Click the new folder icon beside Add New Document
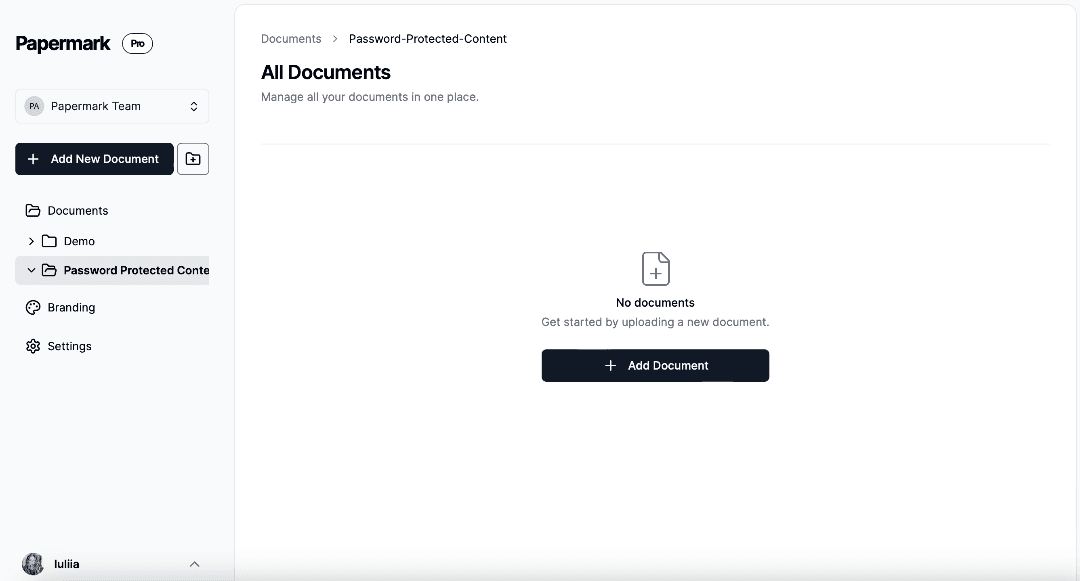Screen dimensions: 1080x581 point(193,158)
